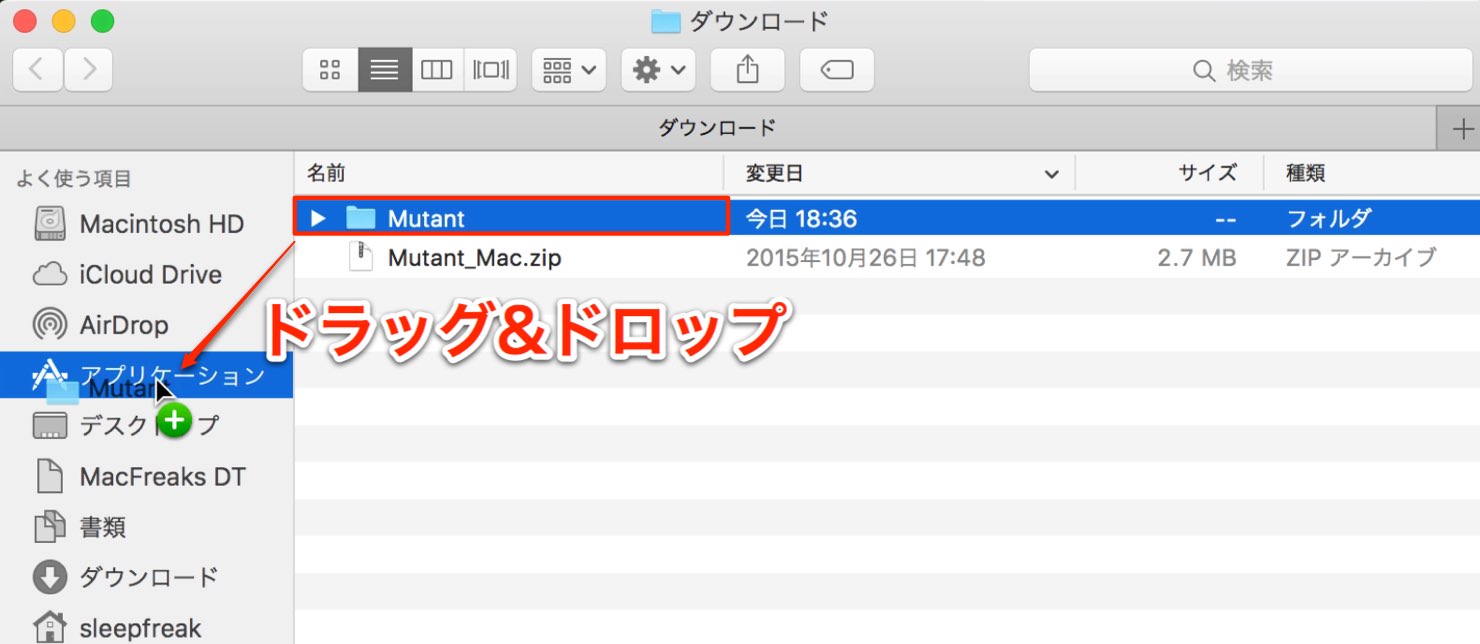Open ダウンロード in the sidebar

[x=146, y=577]
